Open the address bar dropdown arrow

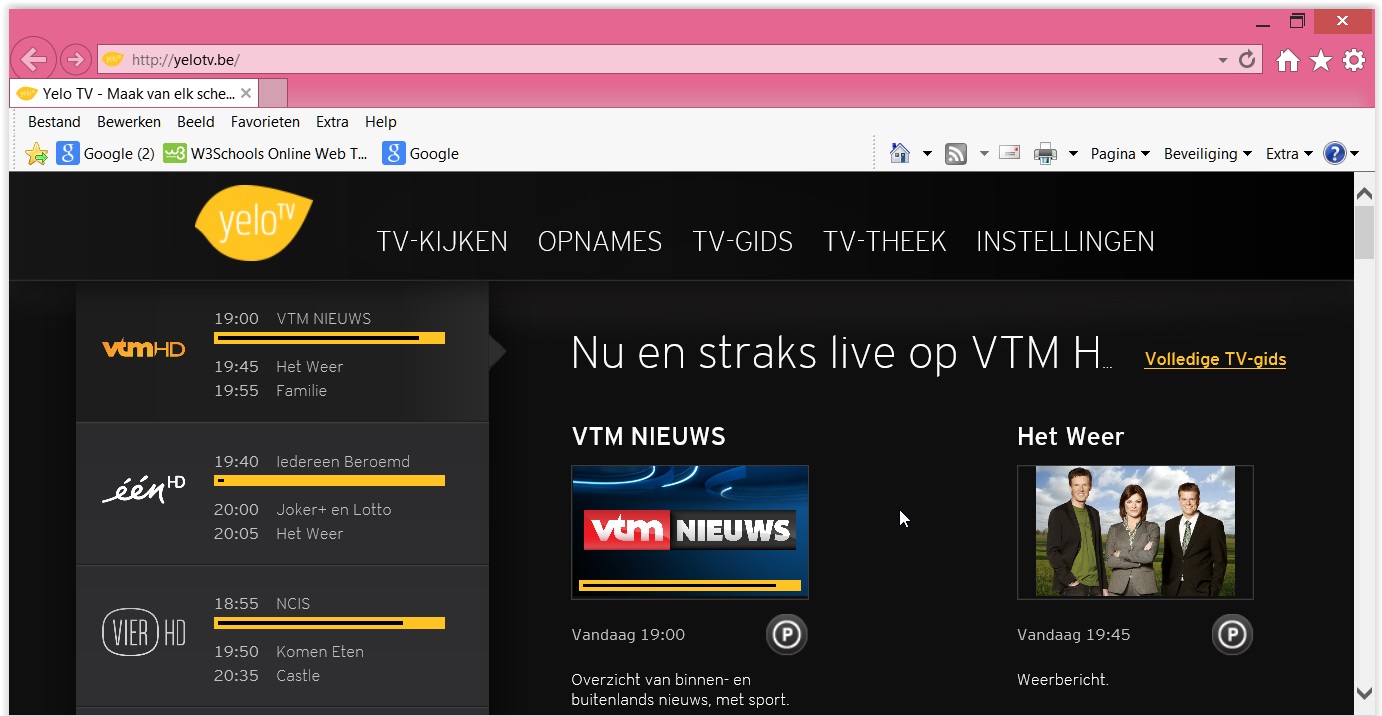tap(1222, 60)
